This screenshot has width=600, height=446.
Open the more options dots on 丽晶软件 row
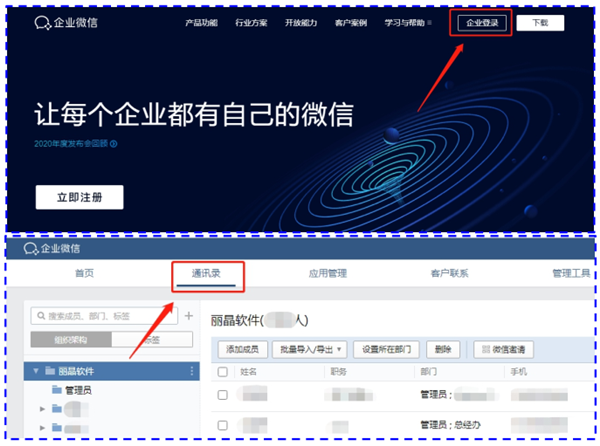coord(192,371)
